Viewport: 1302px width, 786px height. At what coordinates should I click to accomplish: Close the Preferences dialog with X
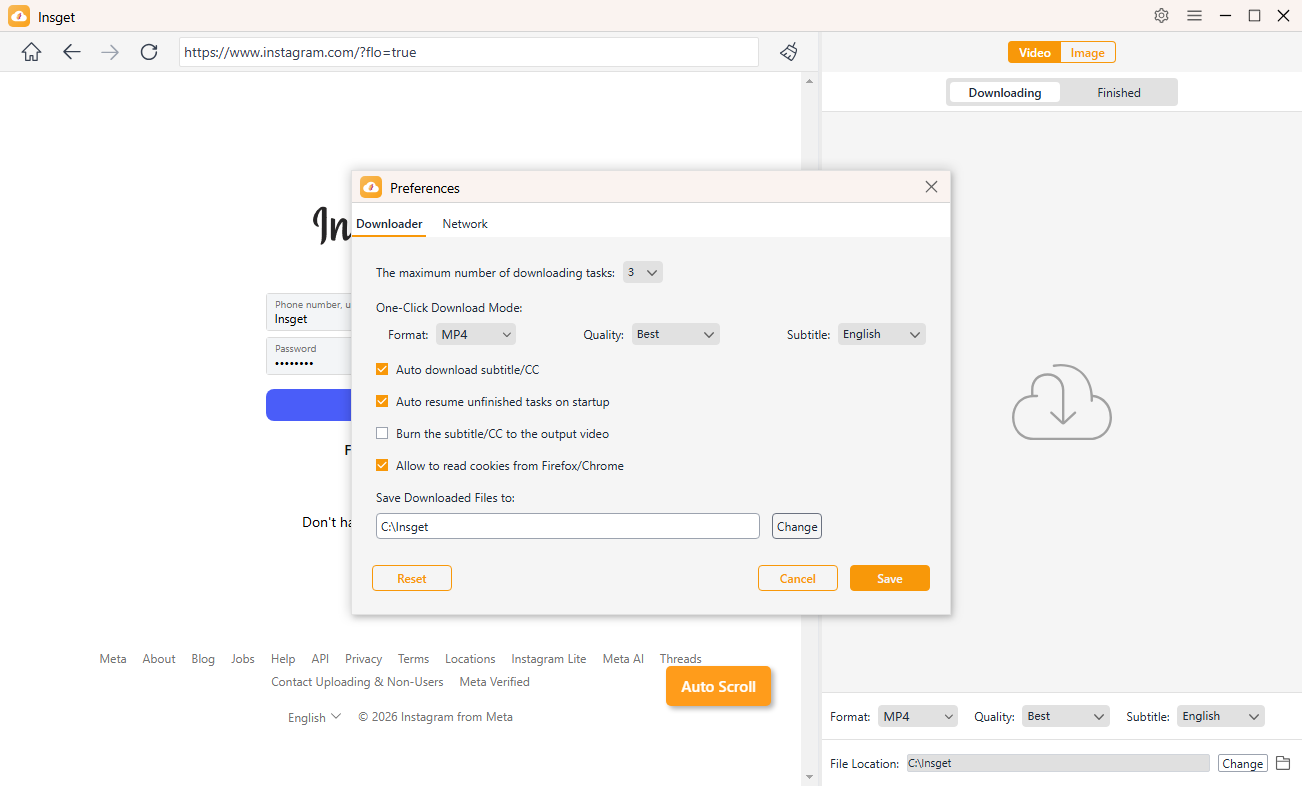(931, 187)
